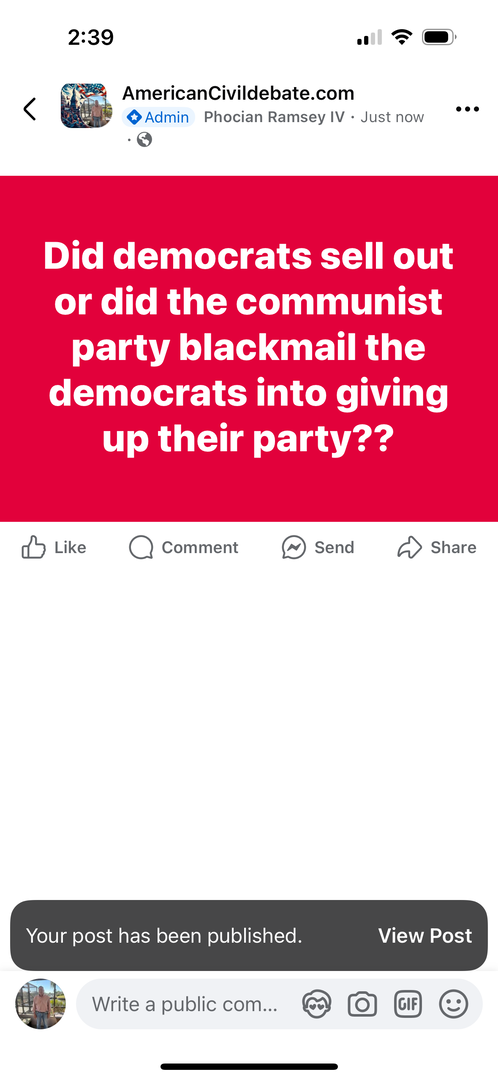498x1080 pixels.
Task: Like the post with thumbs-up icon
Action: coord(54,548)
